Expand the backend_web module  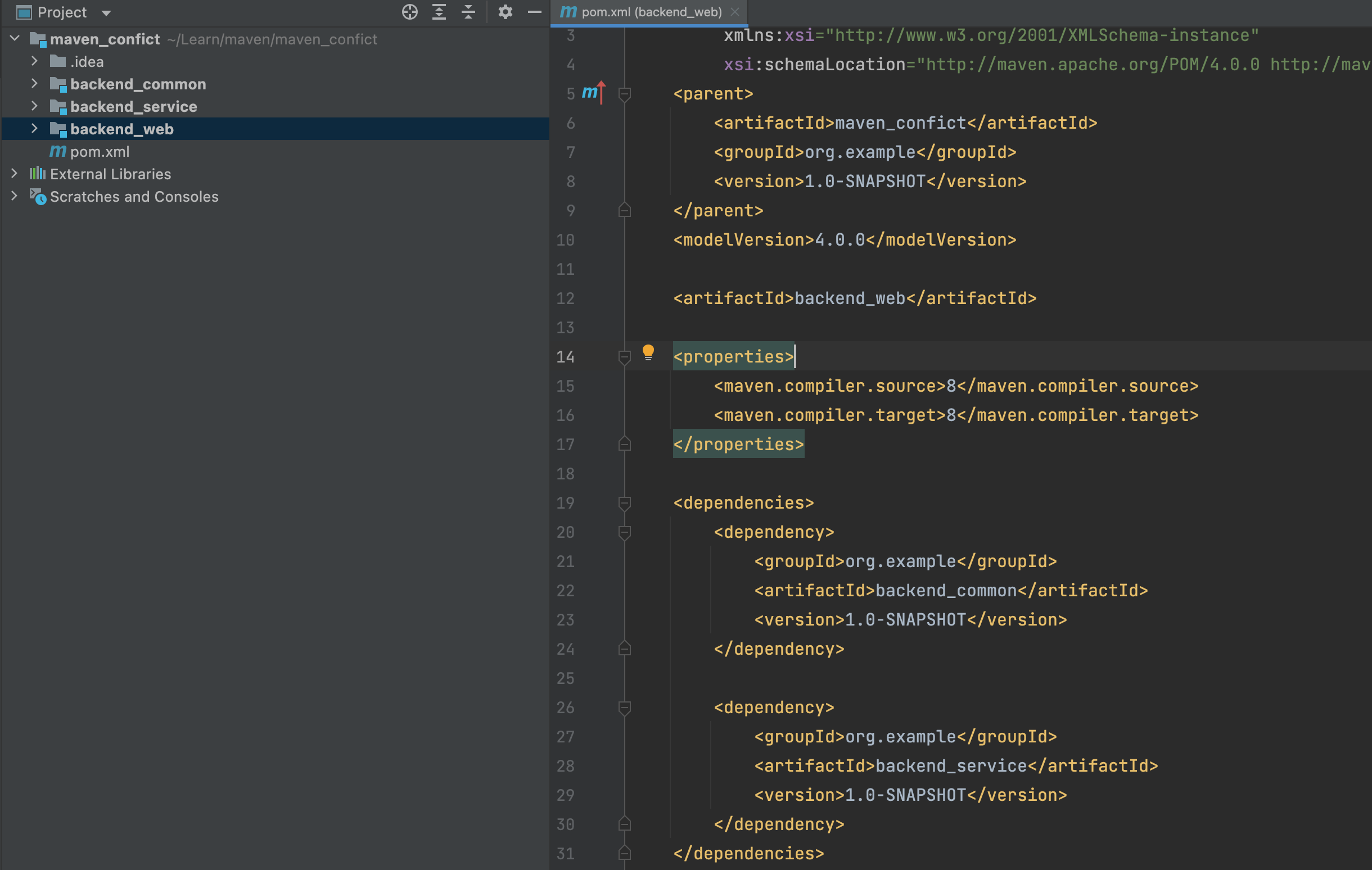pos(34,129)
